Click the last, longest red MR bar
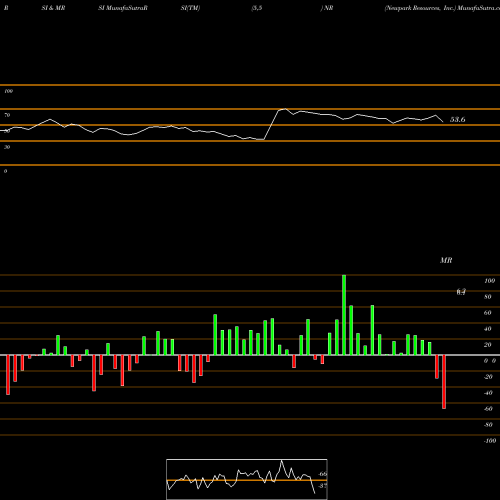Viewport: 500px width, 500px height. [444, 382]
